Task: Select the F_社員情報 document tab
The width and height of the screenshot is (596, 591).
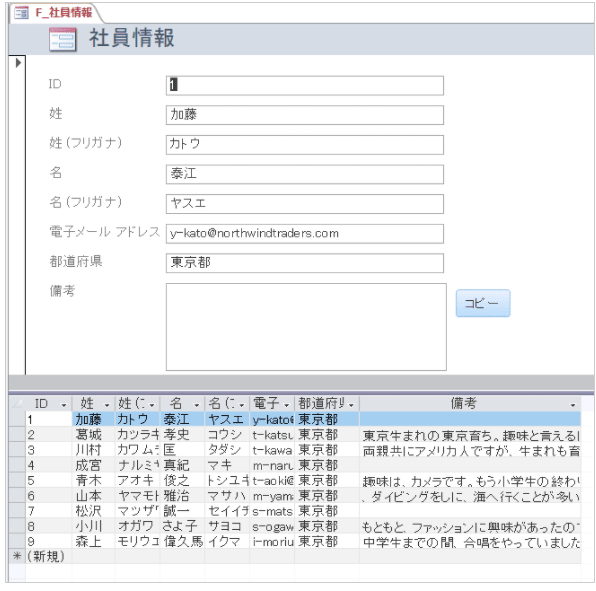Action: tap(55, 13)
